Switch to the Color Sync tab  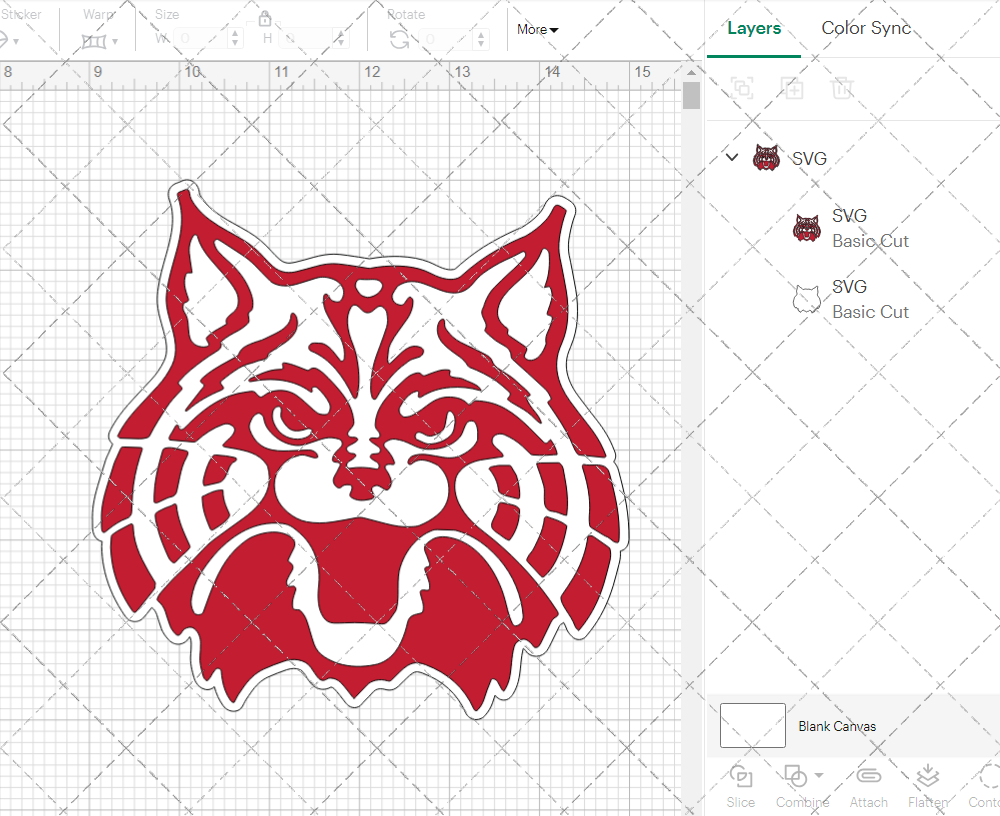866,28
